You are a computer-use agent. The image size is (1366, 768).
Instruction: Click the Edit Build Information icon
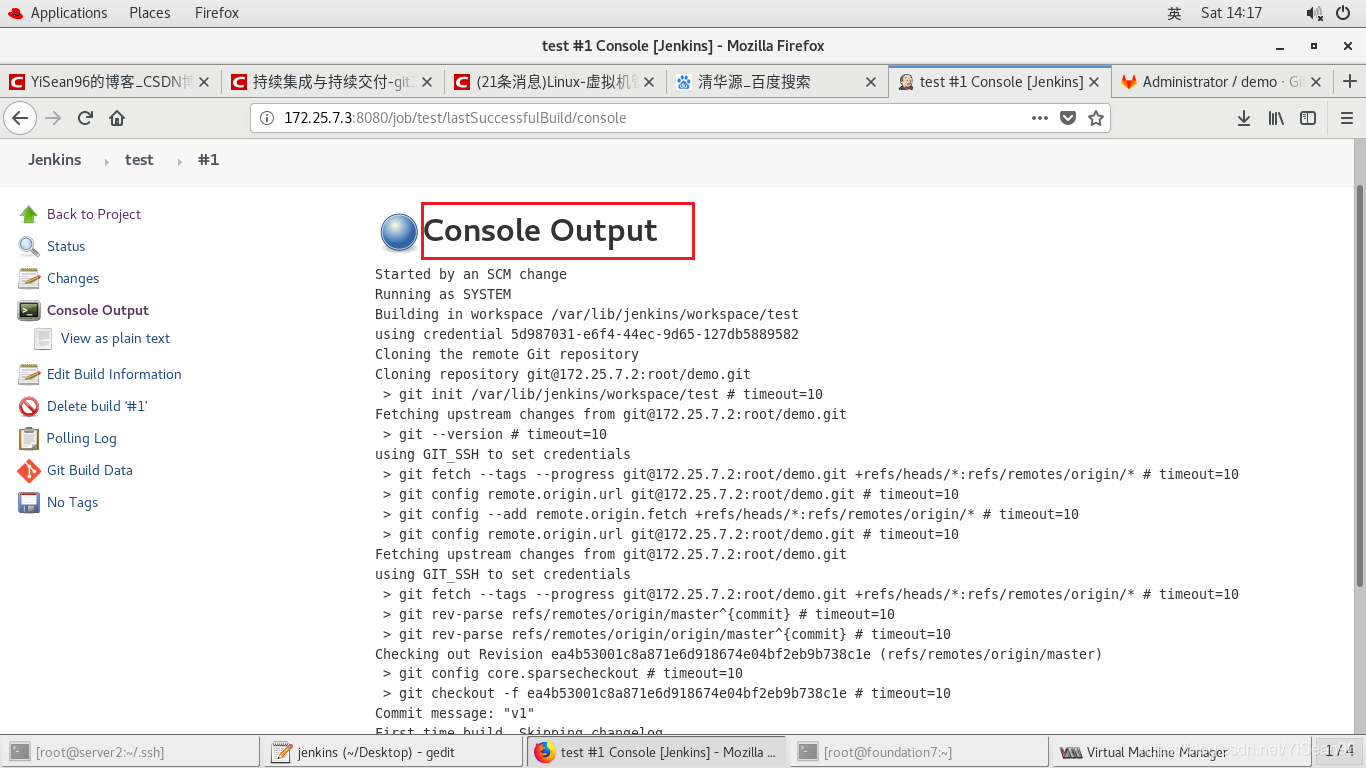(x=29, y=374)
